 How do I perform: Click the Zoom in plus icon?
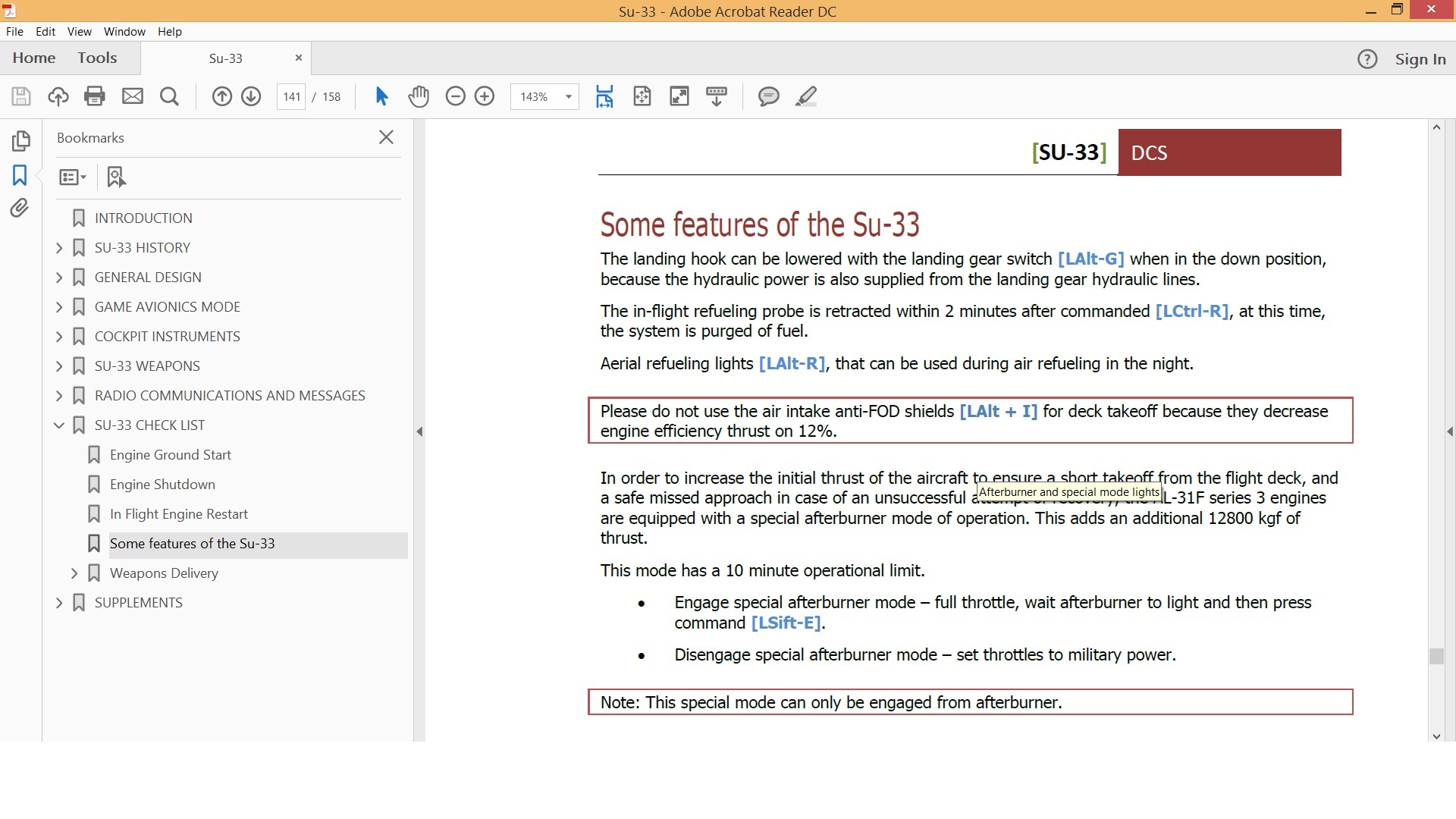point(485,96)
